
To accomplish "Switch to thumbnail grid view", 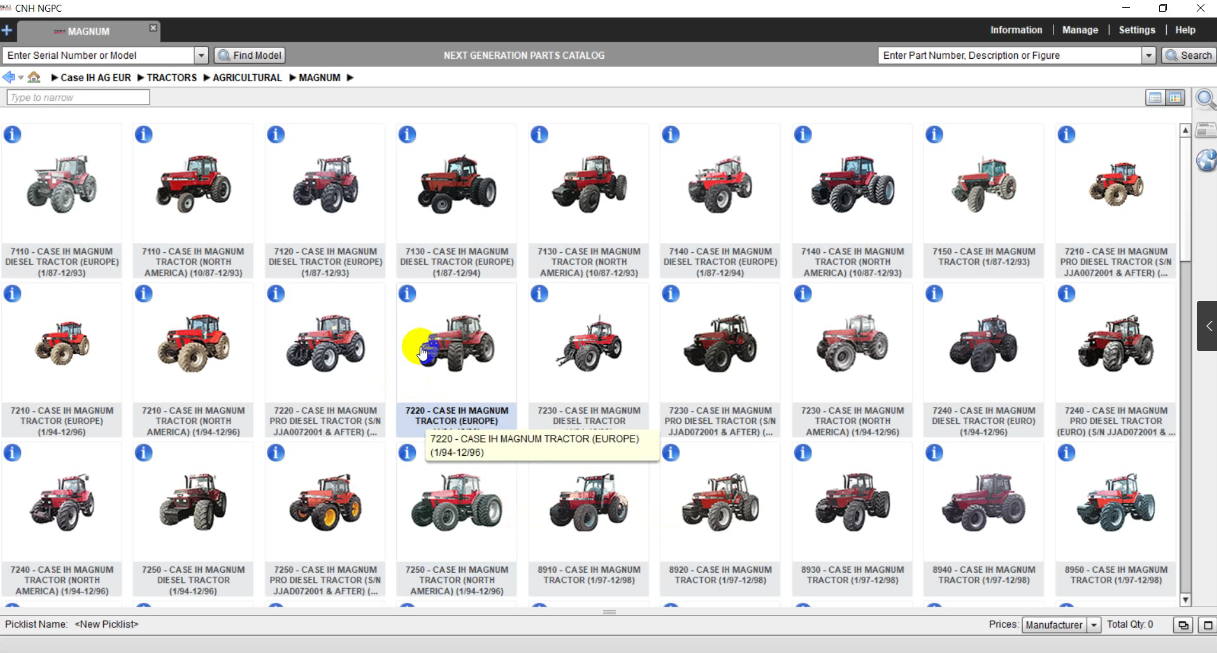I will pyautogui.click(x=1175, y=97).
